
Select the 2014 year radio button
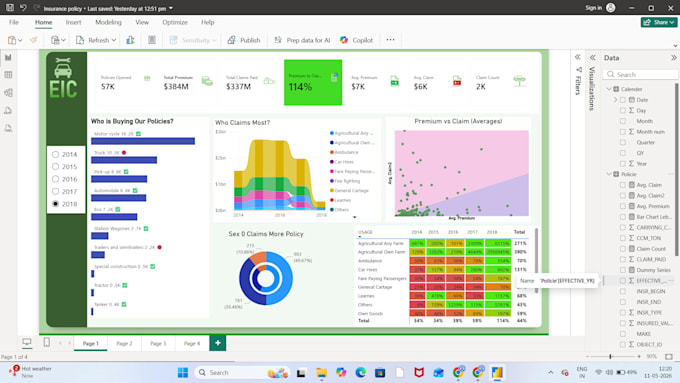point(56,154)
